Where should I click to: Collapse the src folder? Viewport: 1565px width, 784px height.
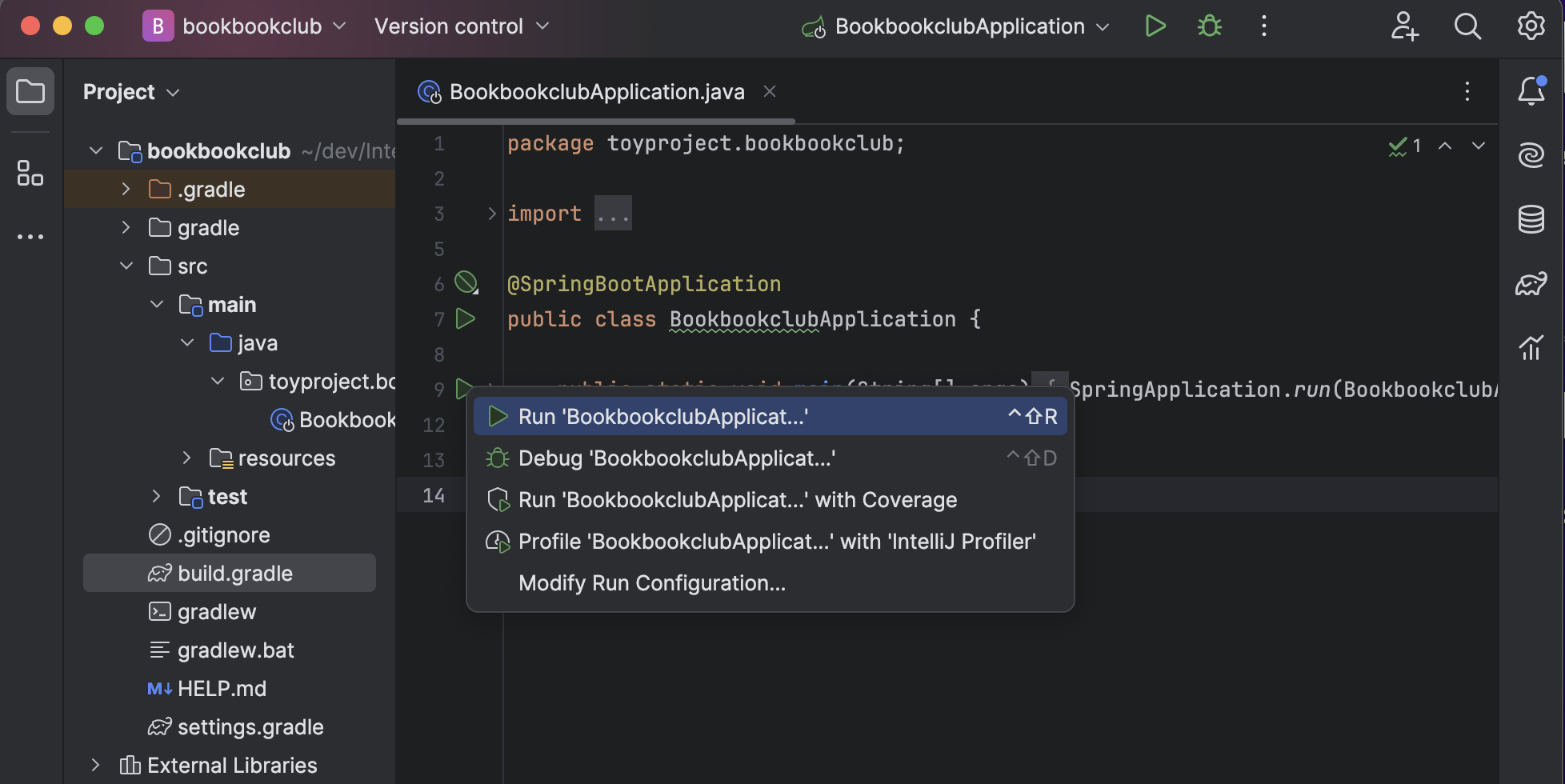[126, 266]
